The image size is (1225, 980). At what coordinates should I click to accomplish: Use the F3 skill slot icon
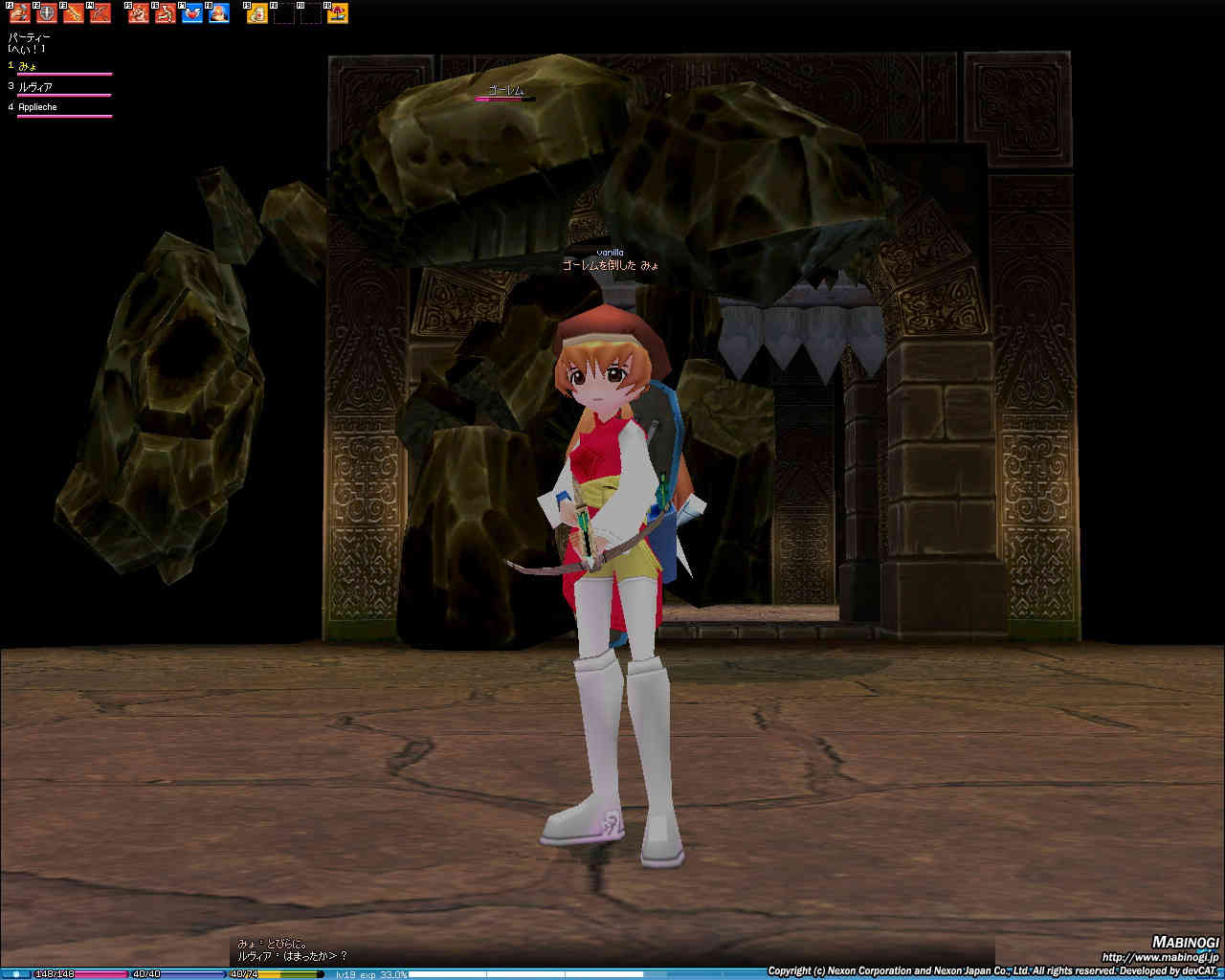(x=74, y=13)
